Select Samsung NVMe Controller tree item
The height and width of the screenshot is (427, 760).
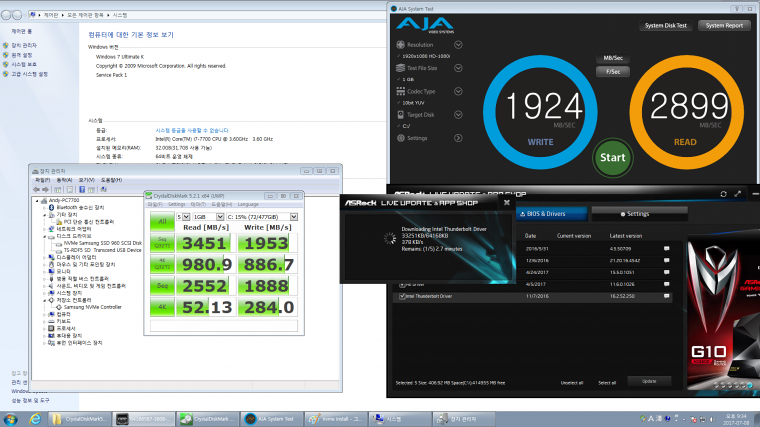pos(93,307)
